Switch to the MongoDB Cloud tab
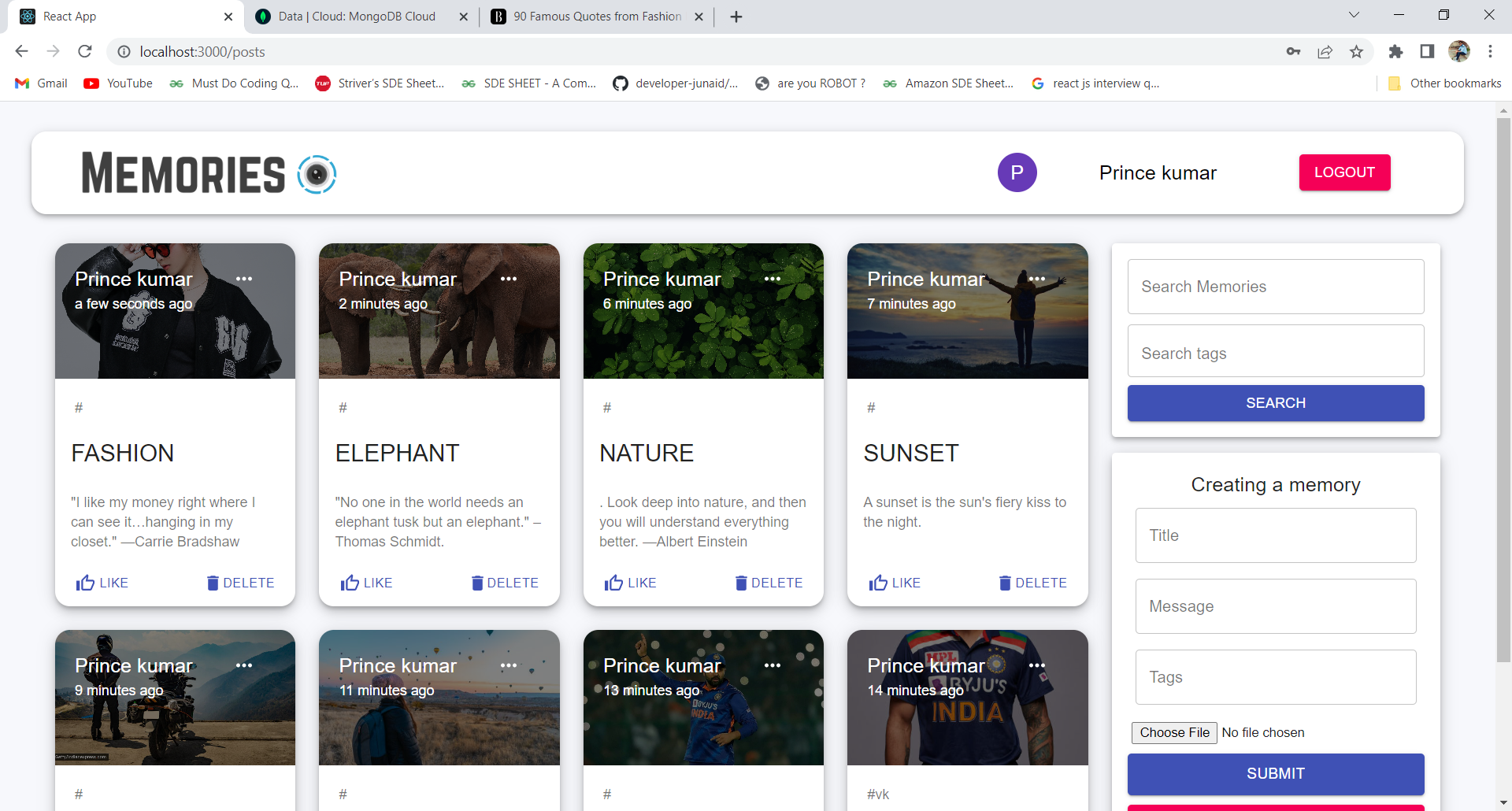Viewport: 1512px width, 811px height. pyautogui.click(x=353, y=16)
